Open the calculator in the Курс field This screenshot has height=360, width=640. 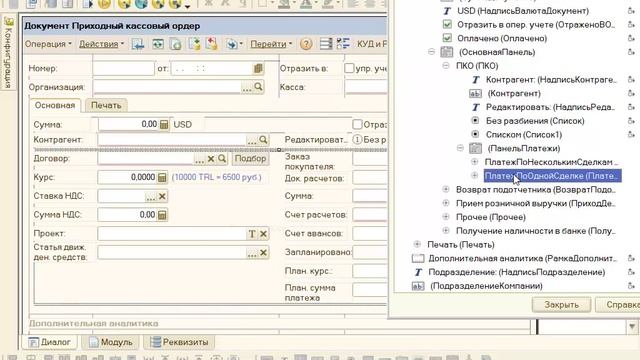[x=162, y=178]
